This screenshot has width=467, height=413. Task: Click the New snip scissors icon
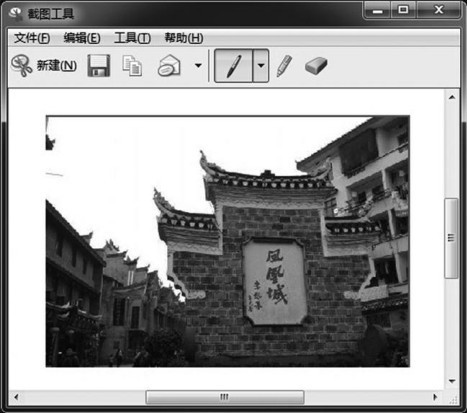[21, 65]
